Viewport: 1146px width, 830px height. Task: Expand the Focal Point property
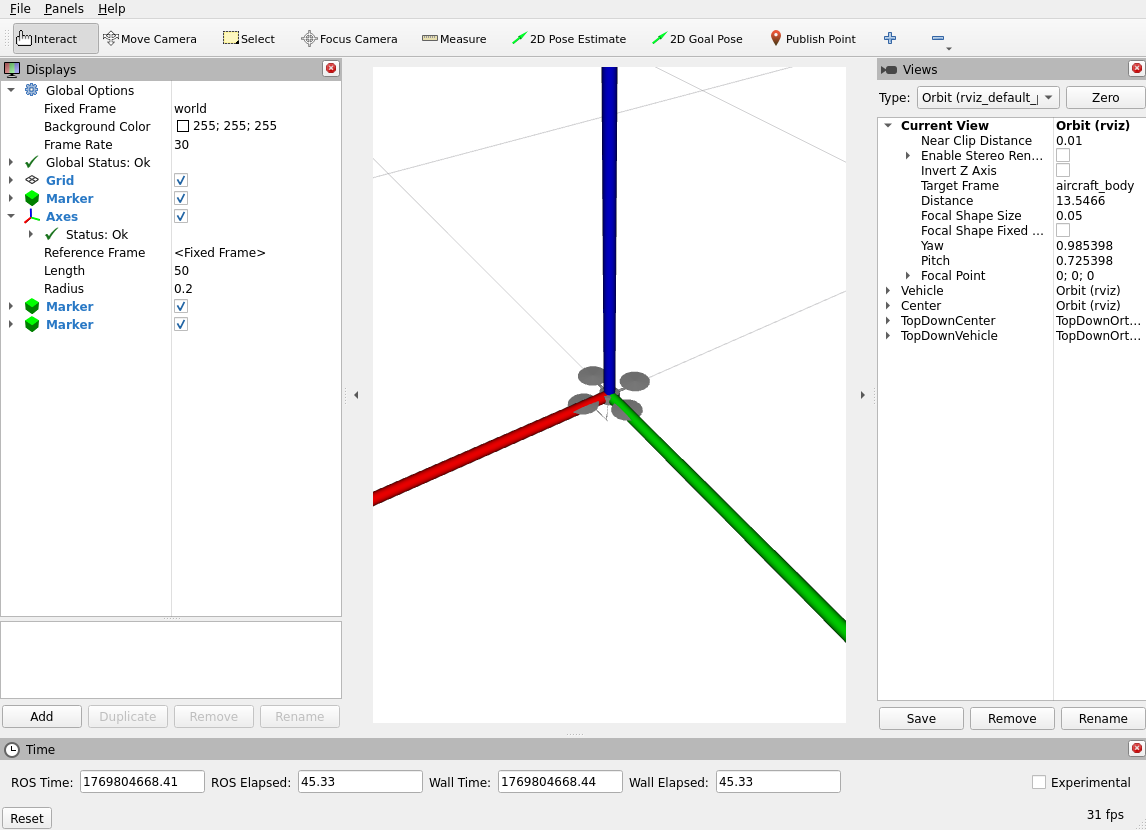[908, 276]
